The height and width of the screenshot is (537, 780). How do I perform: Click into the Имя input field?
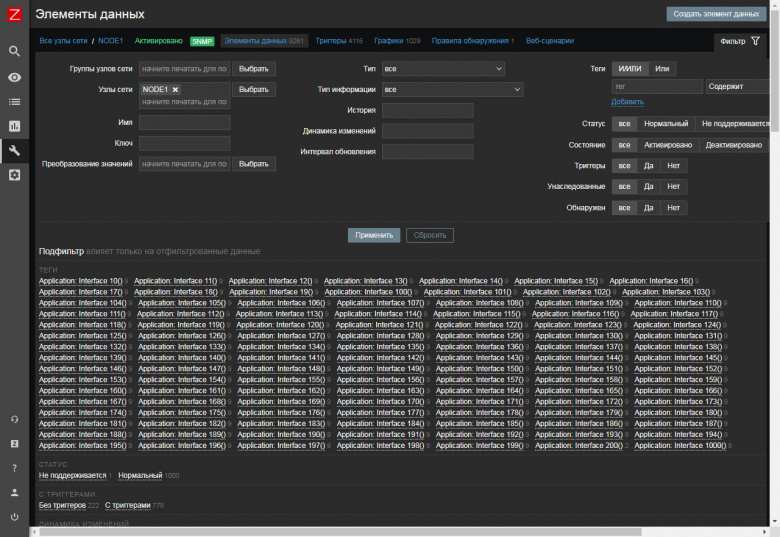[x=184, y=123]
